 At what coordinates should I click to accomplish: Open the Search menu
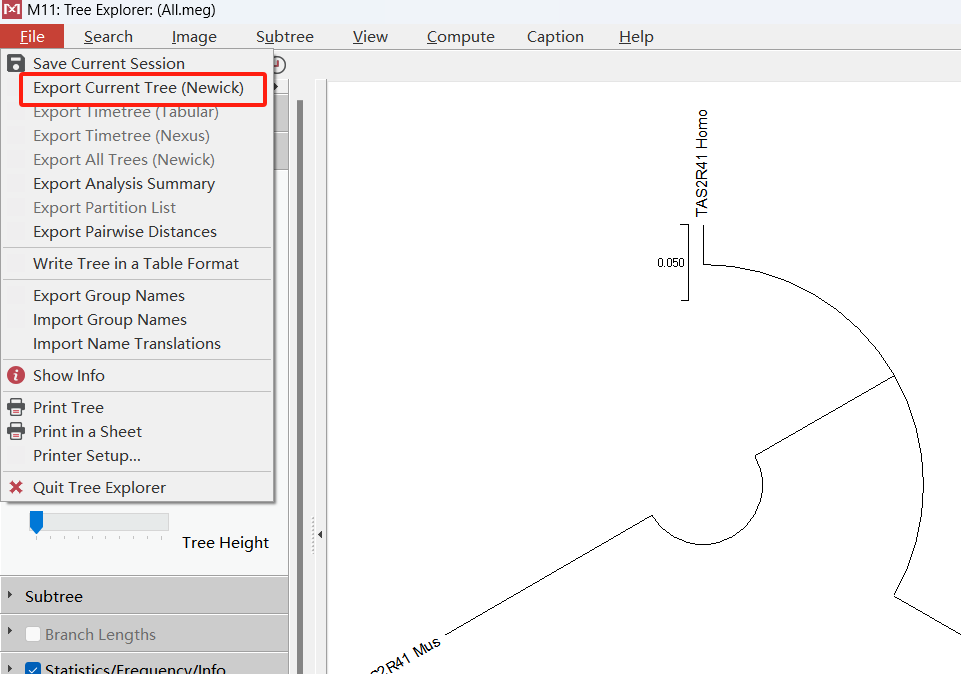(x=108, y=37)
